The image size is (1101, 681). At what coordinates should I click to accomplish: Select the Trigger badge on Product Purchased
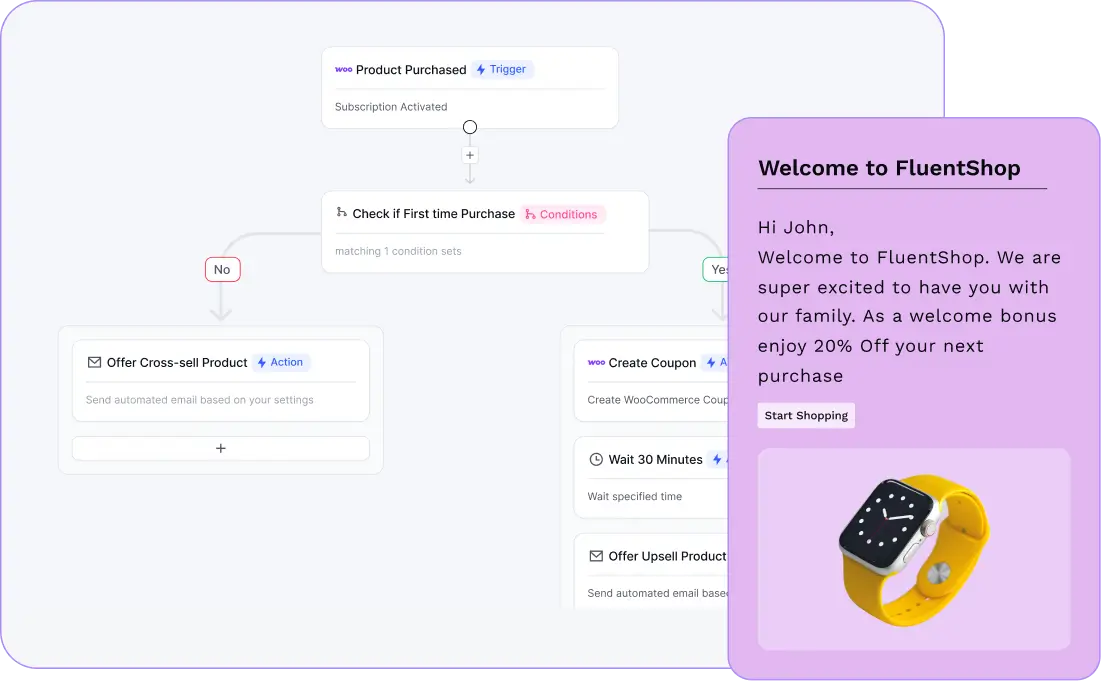pos(502,70)
